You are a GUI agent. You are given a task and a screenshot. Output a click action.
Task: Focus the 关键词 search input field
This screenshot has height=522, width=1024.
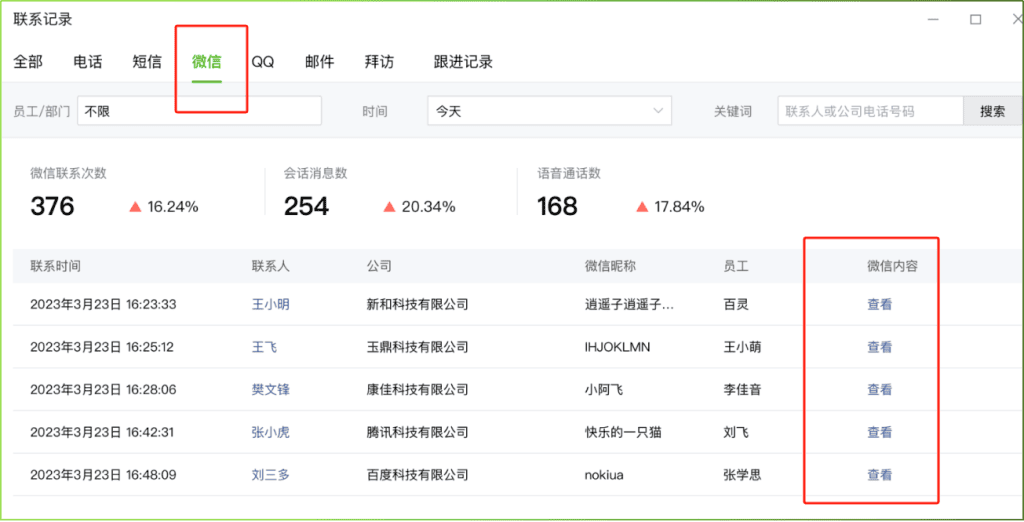click(x=870, y=111)
